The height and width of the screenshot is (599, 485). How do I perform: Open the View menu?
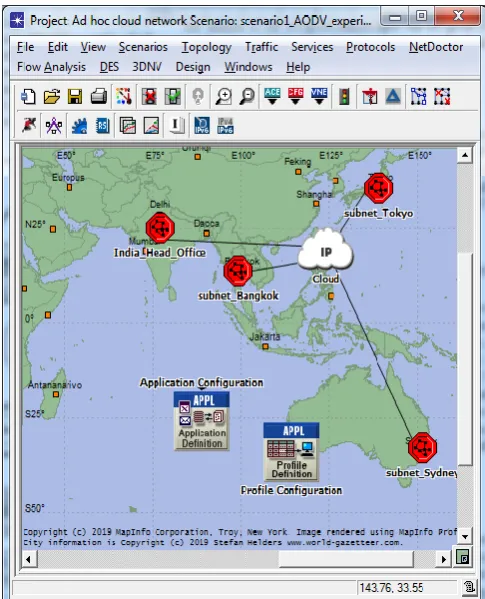[x=93, y=47]
